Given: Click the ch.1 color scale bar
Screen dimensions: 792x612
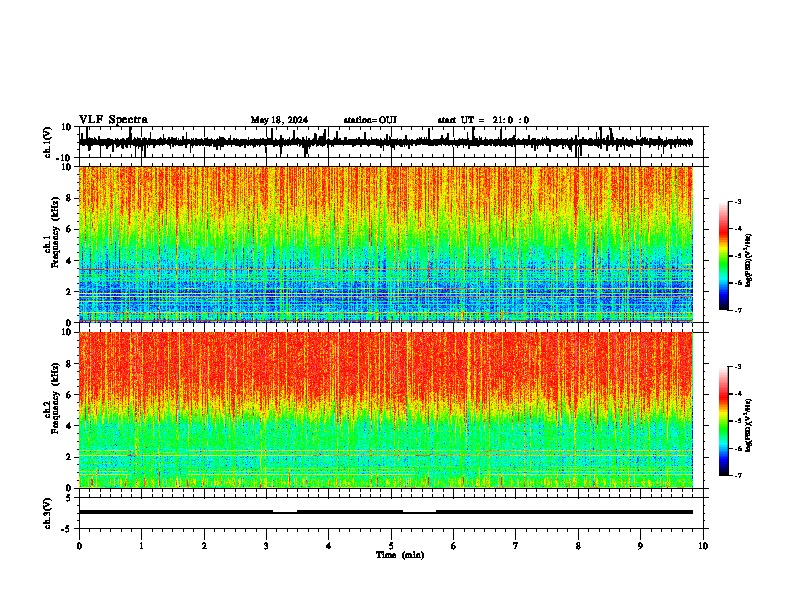Looking at the screenshot, I should (x=724, y=256).
